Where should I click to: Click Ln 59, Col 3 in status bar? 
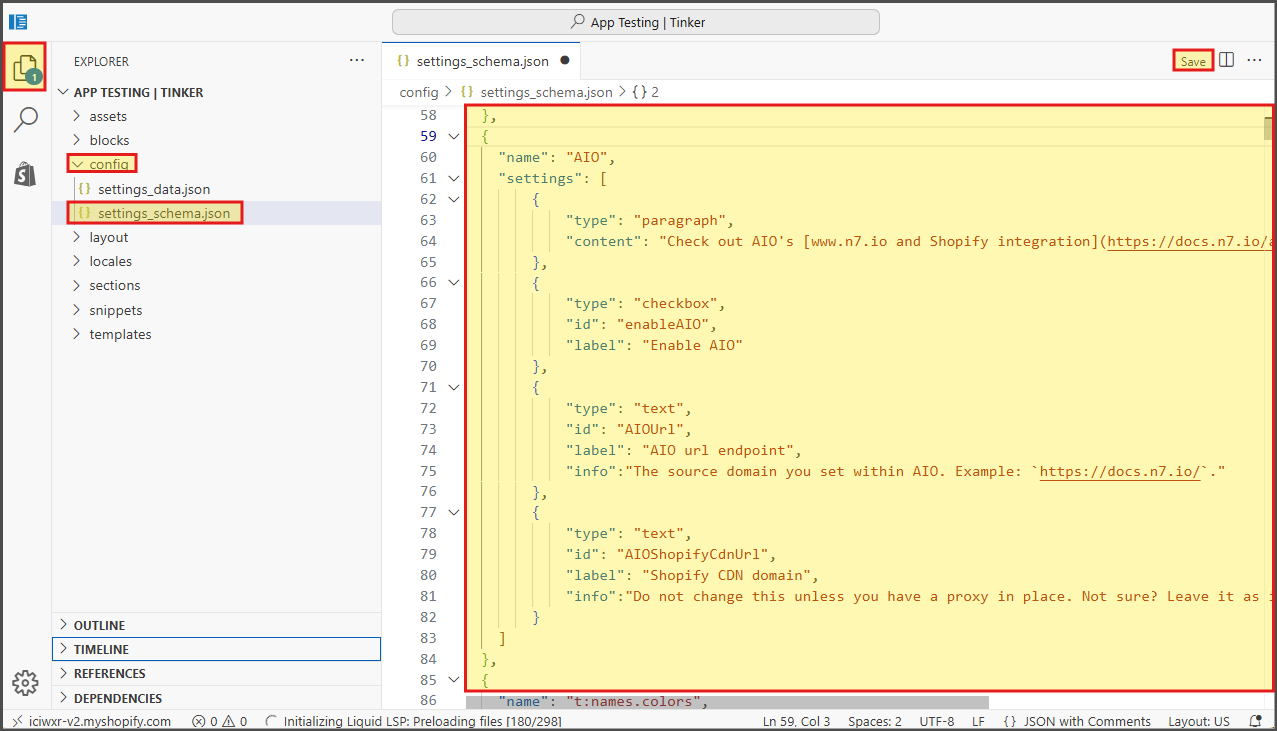[796, 721]
